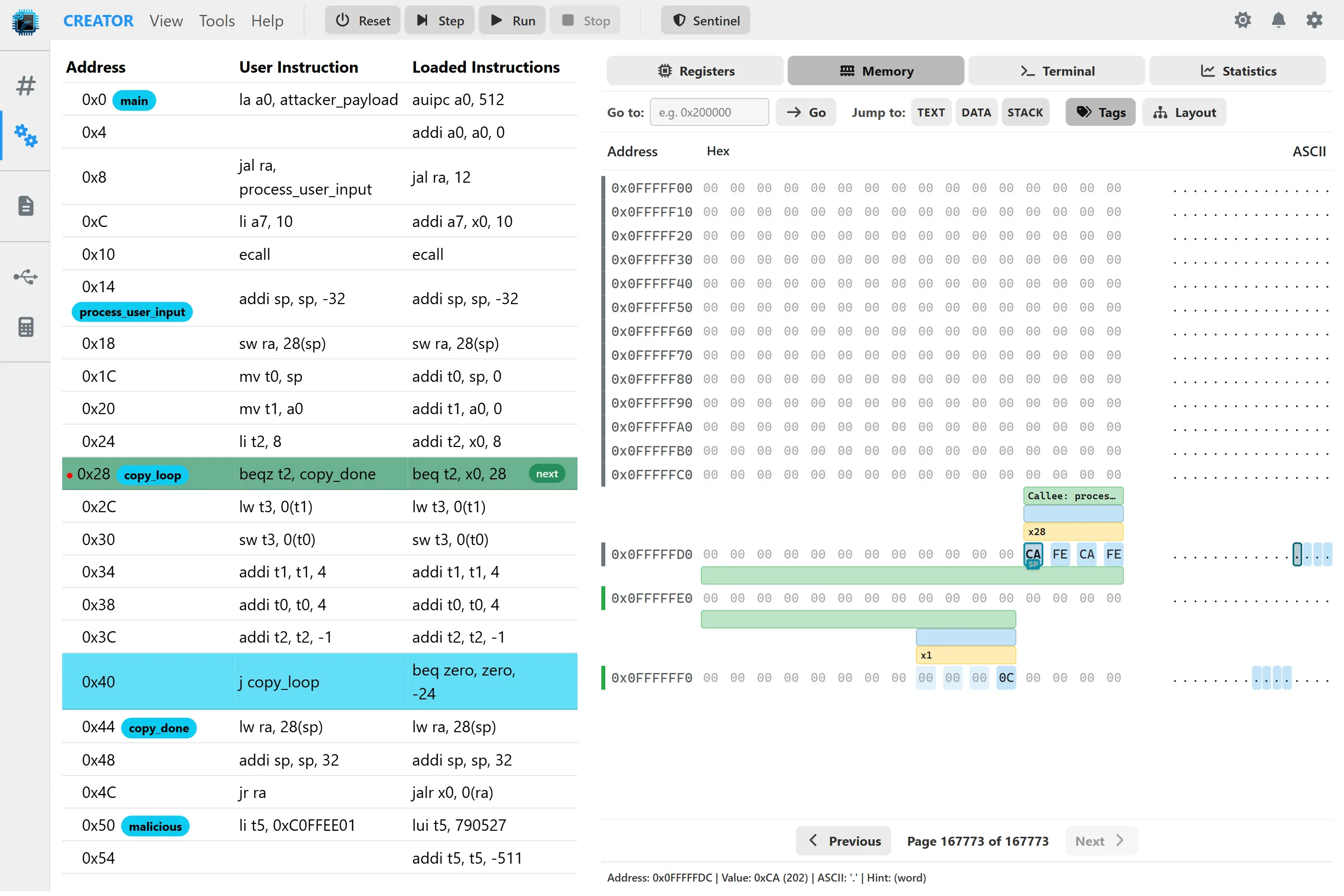
Task: Select the j copy_loop instruction row
Action: [x=320, y=681]
